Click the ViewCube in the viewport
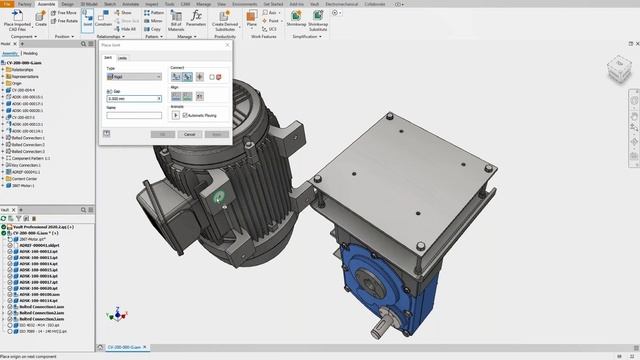The image size is (640, 360). point(619,69)
